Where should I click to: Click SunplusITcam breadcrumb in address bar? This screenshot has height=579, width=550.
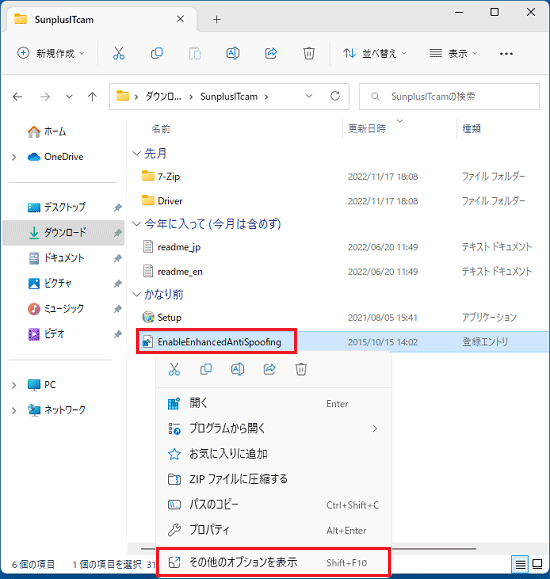[x=229, y=97]
